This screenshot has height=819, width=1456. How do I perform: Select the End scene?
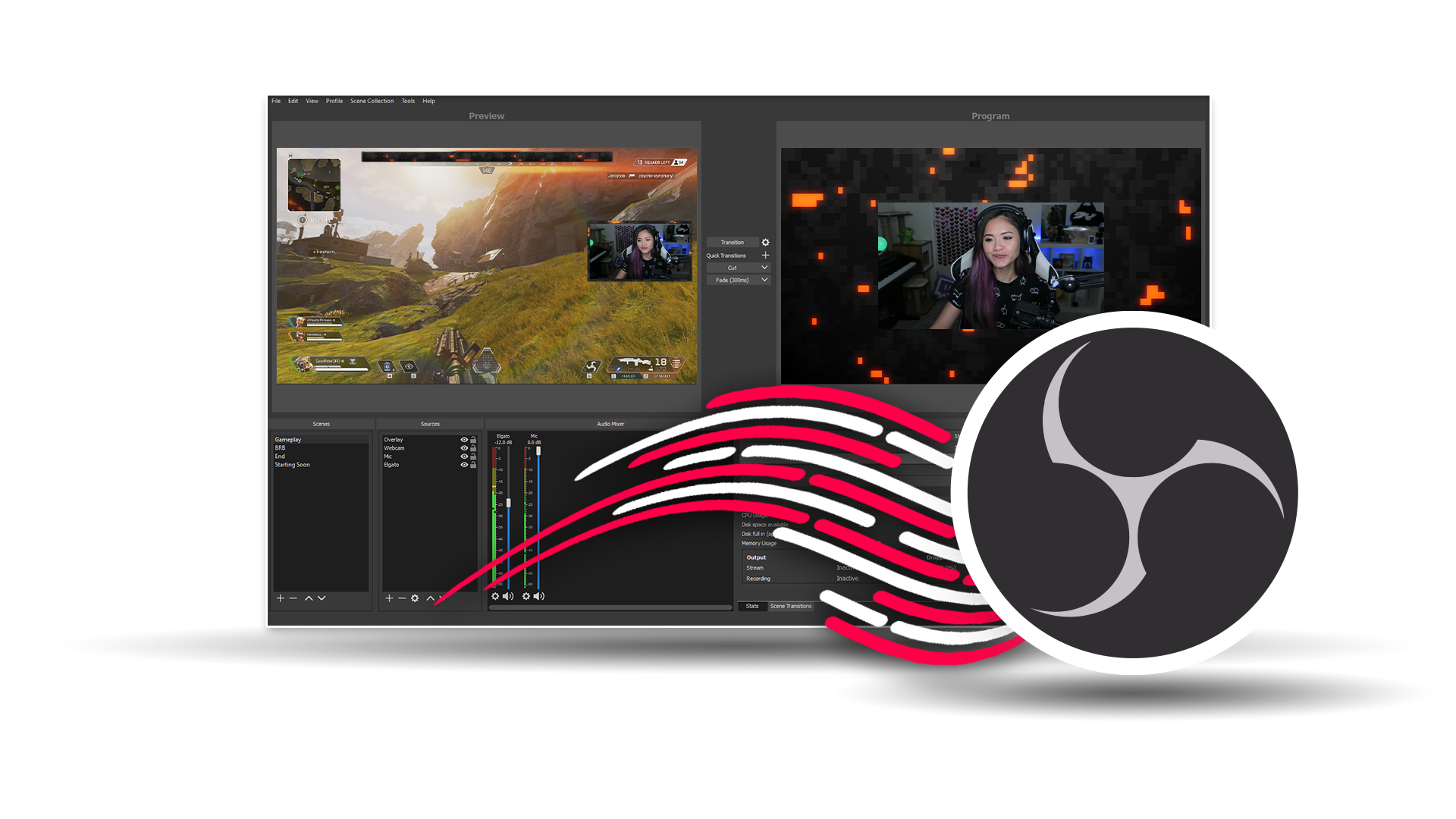coord(321,457)
